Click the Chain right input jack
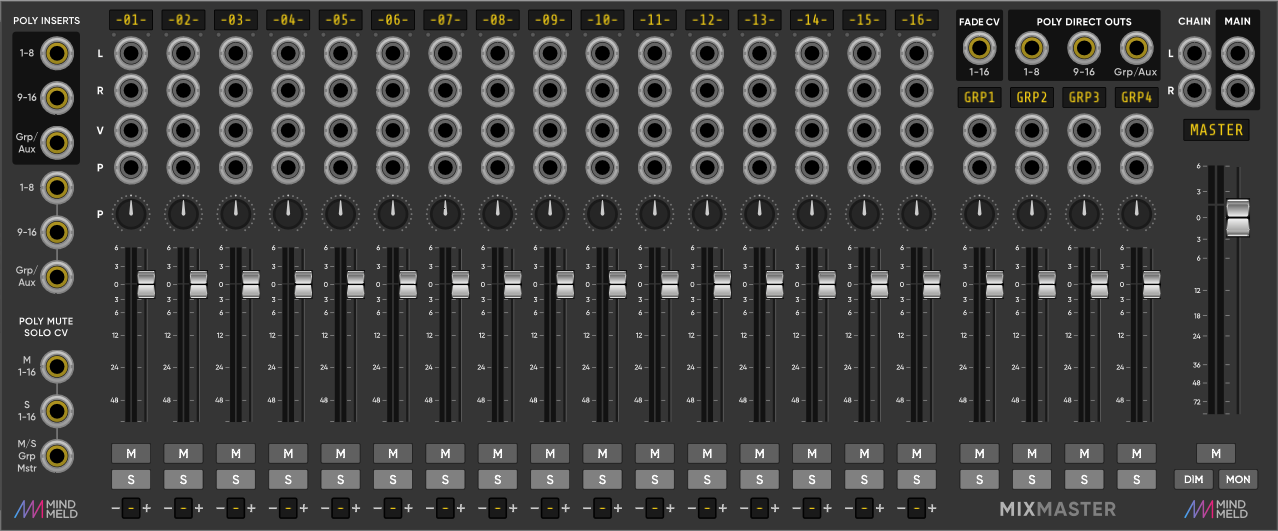 (x=1194, y=90)
